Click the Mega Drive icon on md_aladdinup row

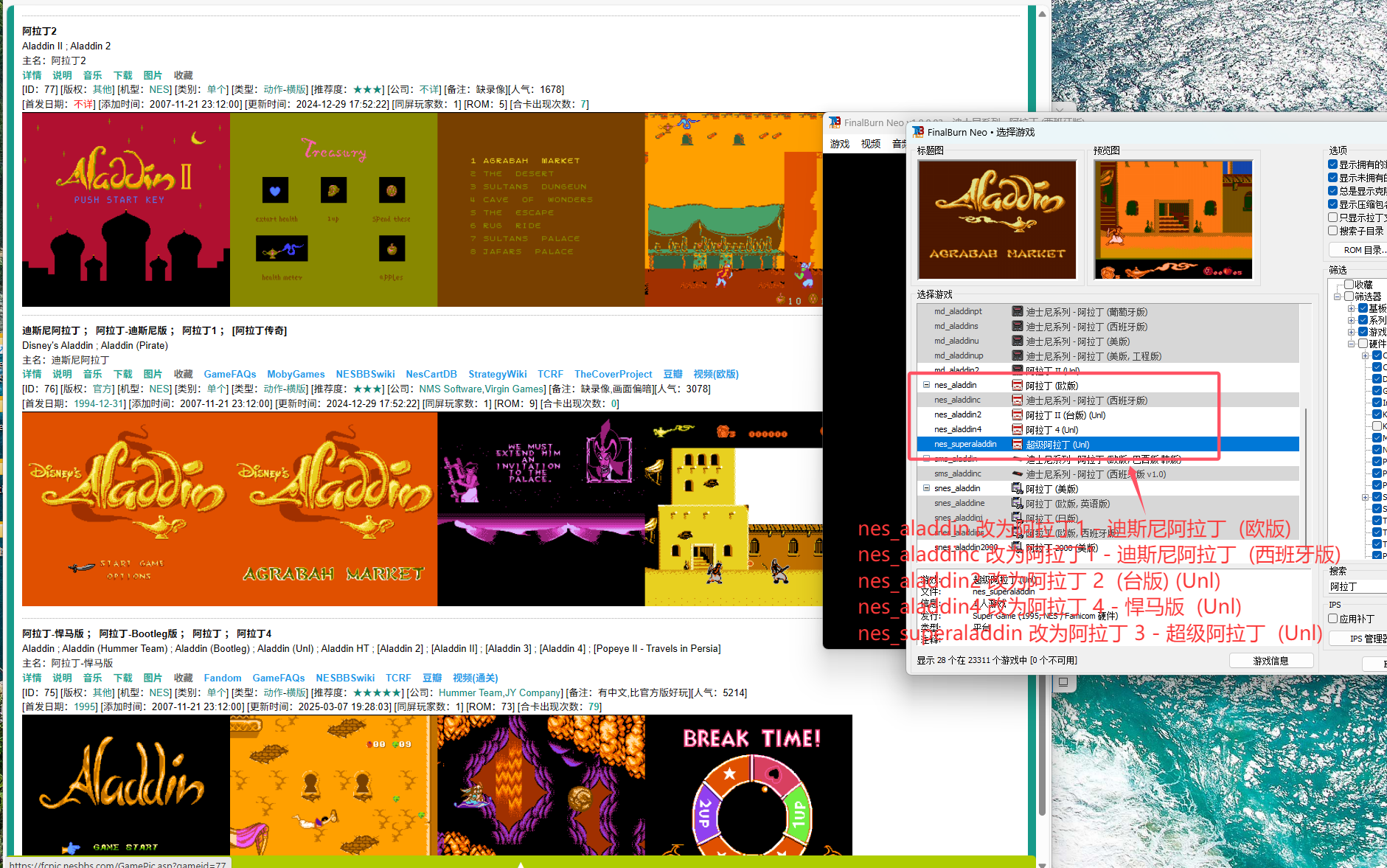tap(1018, 356)
